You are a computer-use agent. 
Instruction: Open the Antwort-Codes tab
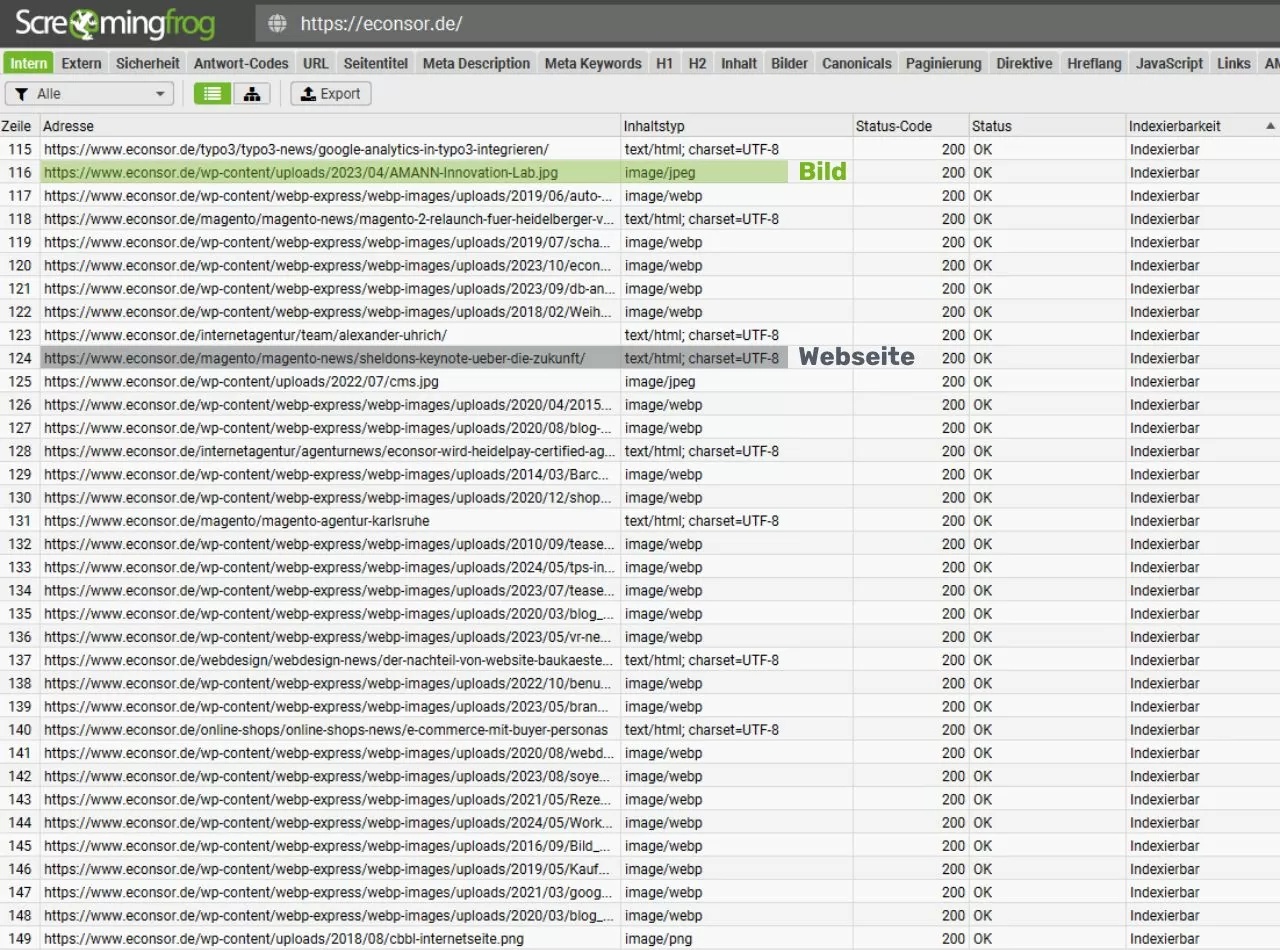click(x=241, y=63)
